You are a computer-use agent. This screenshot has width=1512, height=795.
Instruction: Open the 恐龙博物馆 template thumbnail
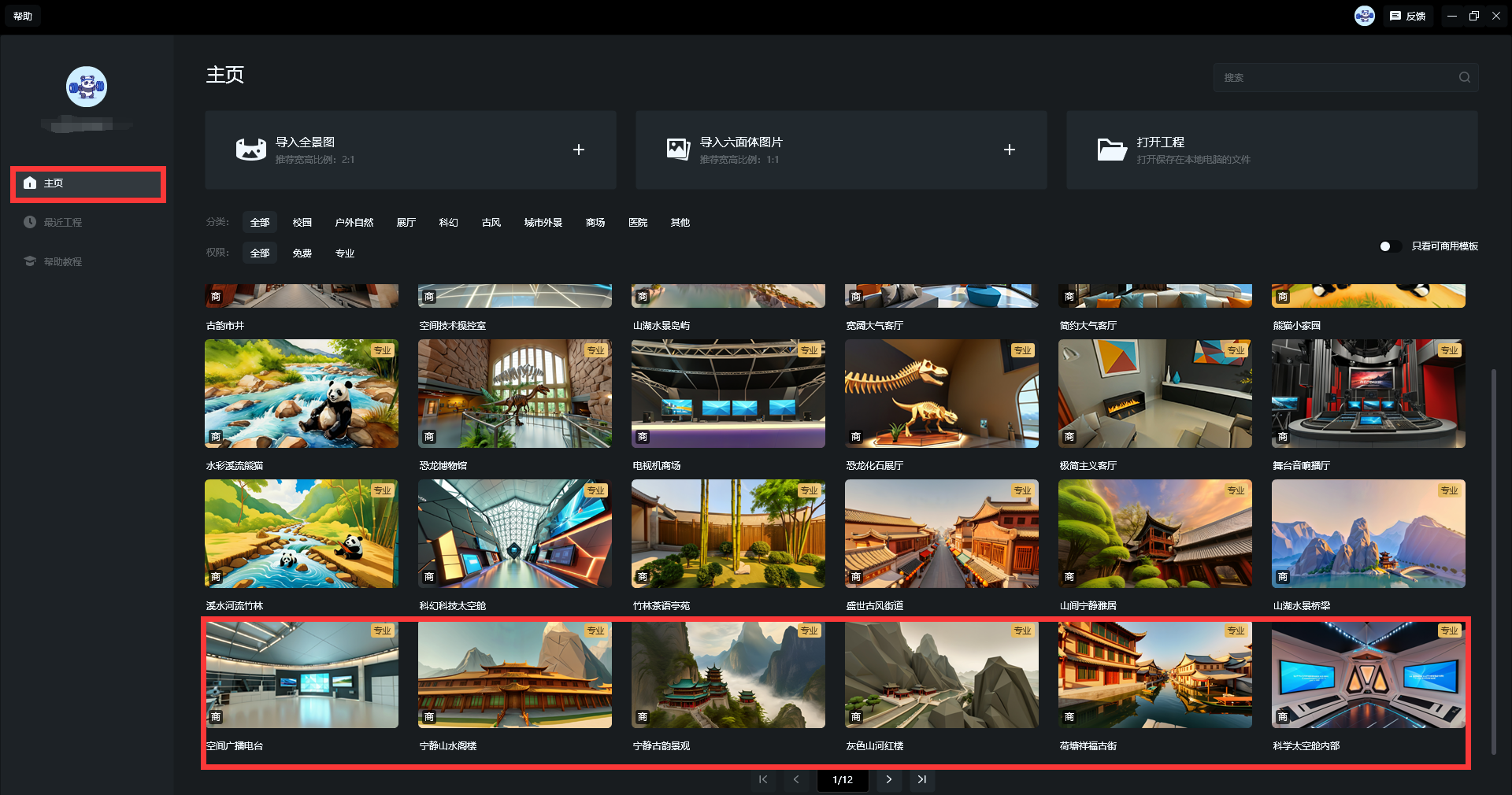514,394
